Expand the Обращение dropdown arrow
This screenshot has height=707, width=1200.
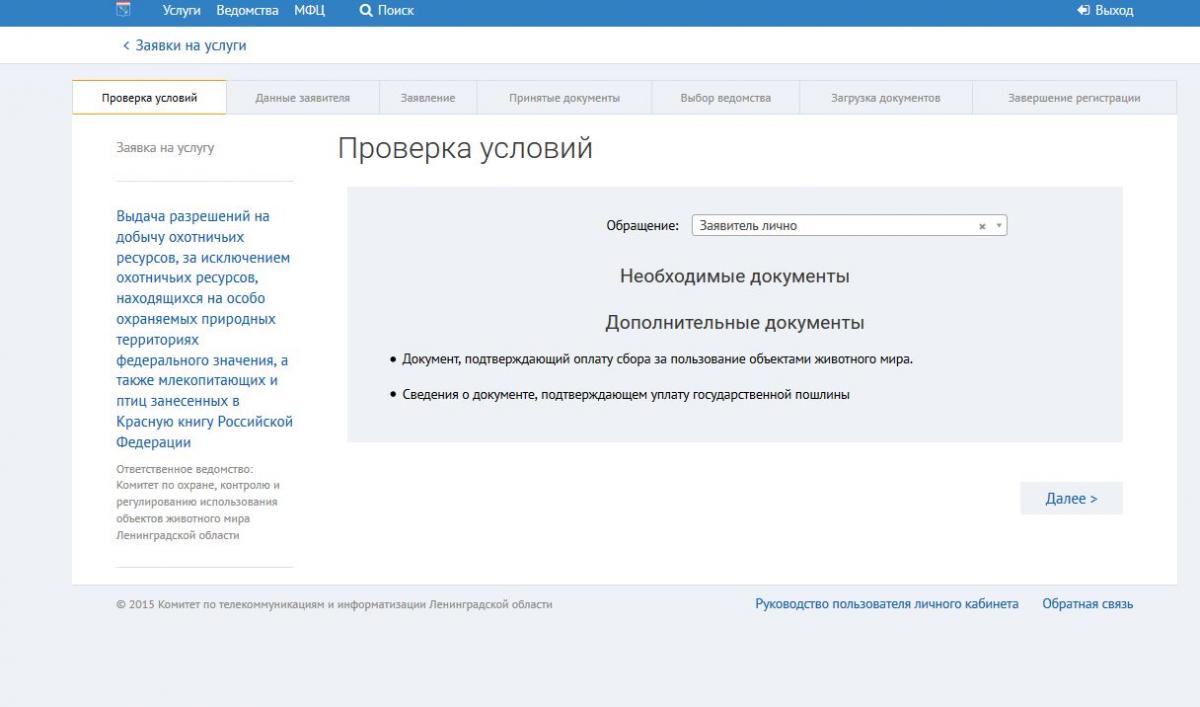click(x=999, y=227)
